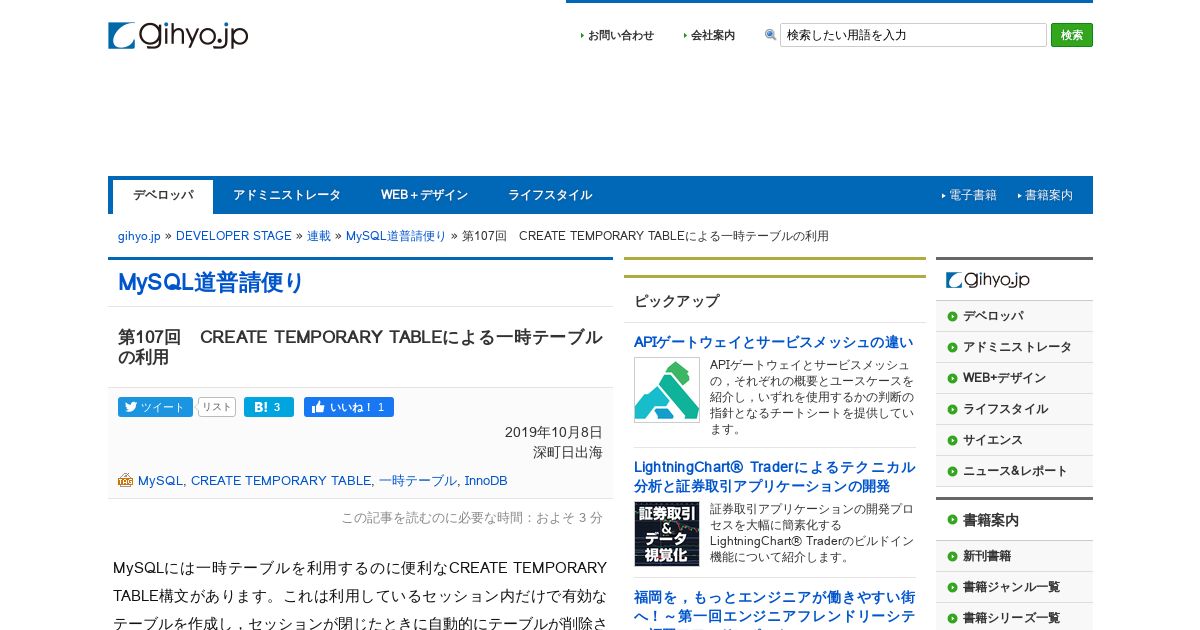
Task: Open 書籍案内 in navigation bar
Action: tap(1049, 195)
